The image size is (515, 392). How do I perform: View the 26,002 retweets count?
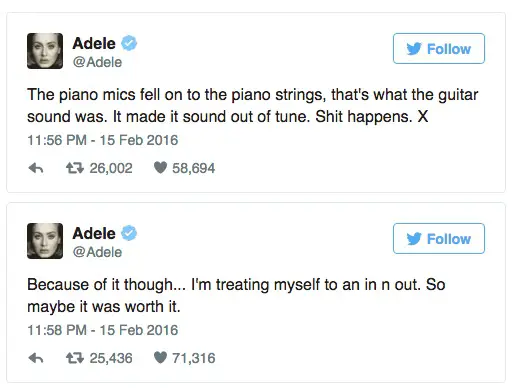pyautogui.click(x=111, y=168)
